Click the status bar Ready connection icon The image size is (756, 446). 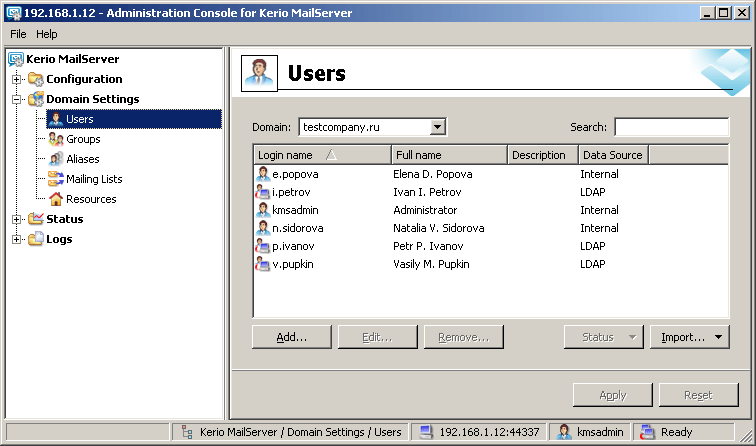(647, 432)
